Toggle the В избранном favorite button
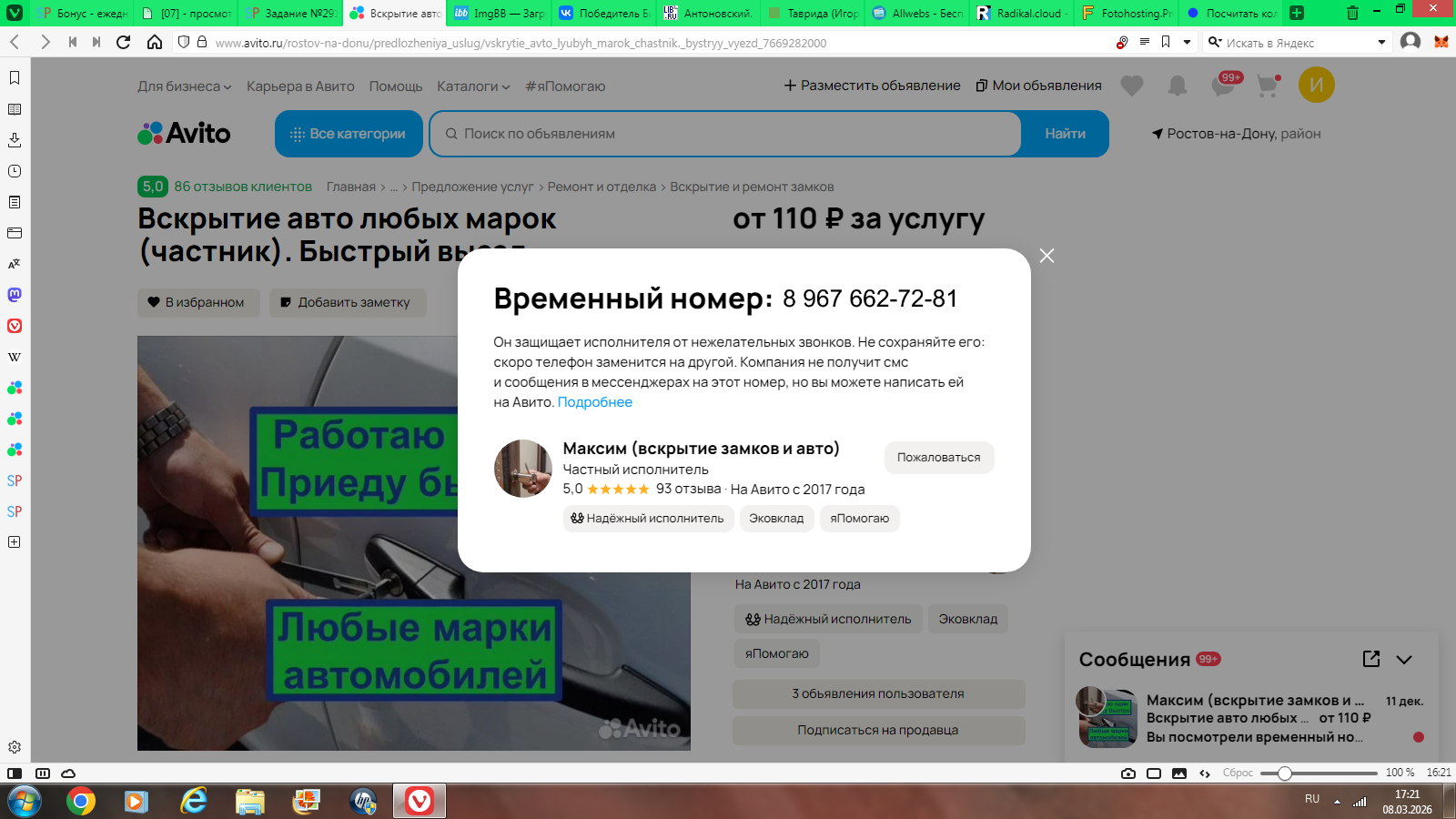This screenshot has height=819, width=1456. point(198,302)
